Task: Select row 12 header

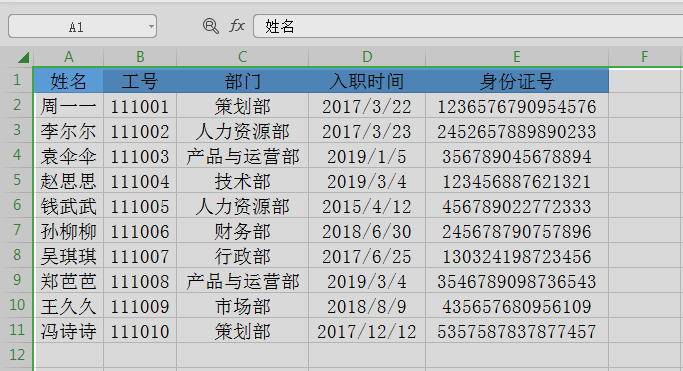Action: point(17,355)
